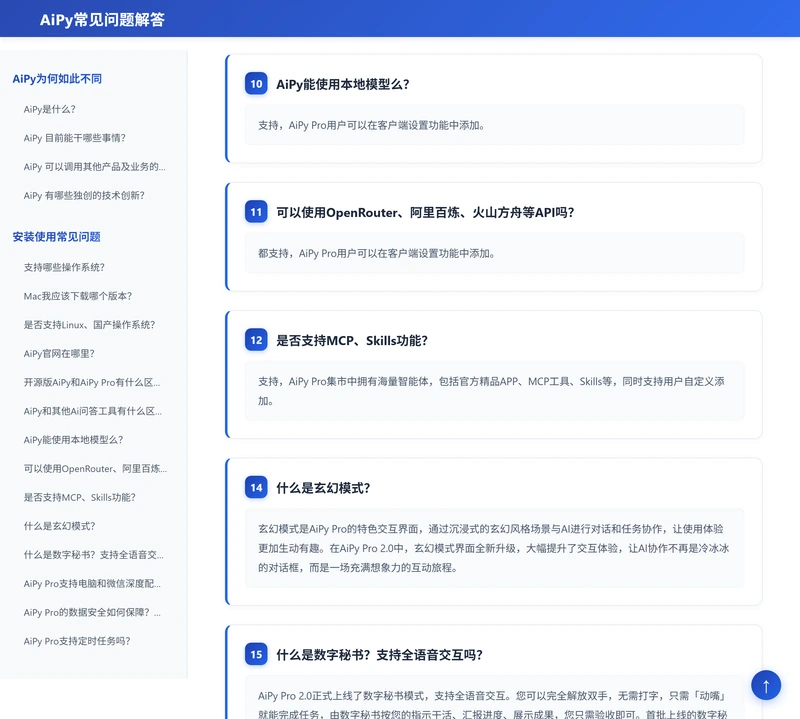Viewport: 800px width, 719px height.
Task: Click the number 14 question badge
Action: point(256,487)
